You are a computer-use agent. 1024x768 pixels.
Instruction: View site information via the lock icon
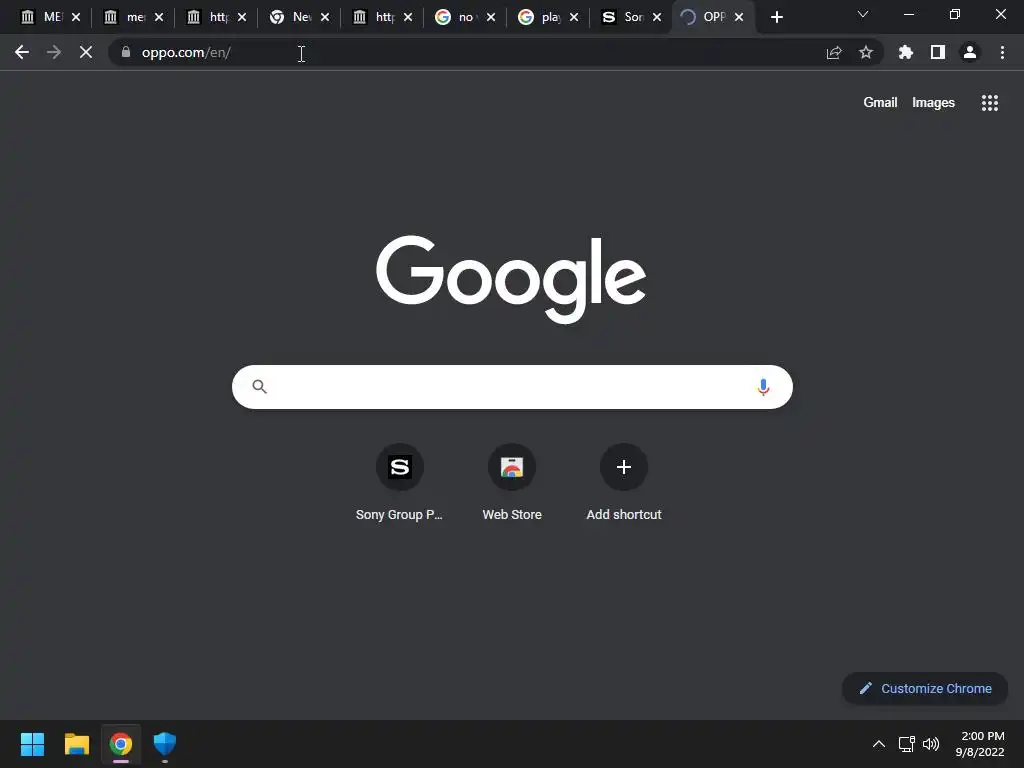(126, 52)
